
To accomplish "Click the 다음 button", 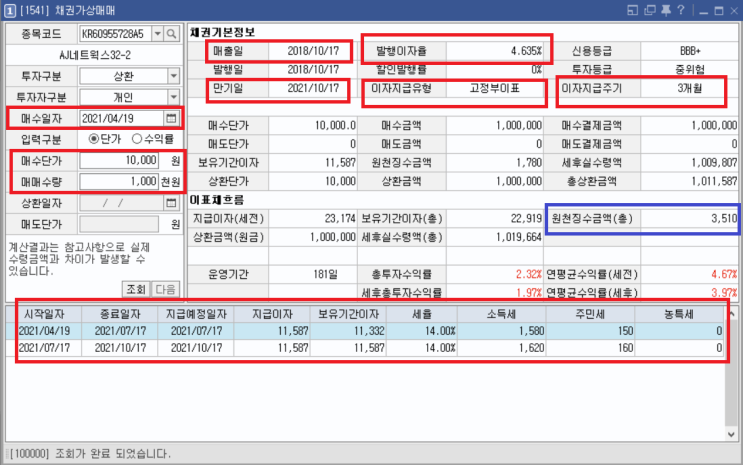I will (165, 289).
